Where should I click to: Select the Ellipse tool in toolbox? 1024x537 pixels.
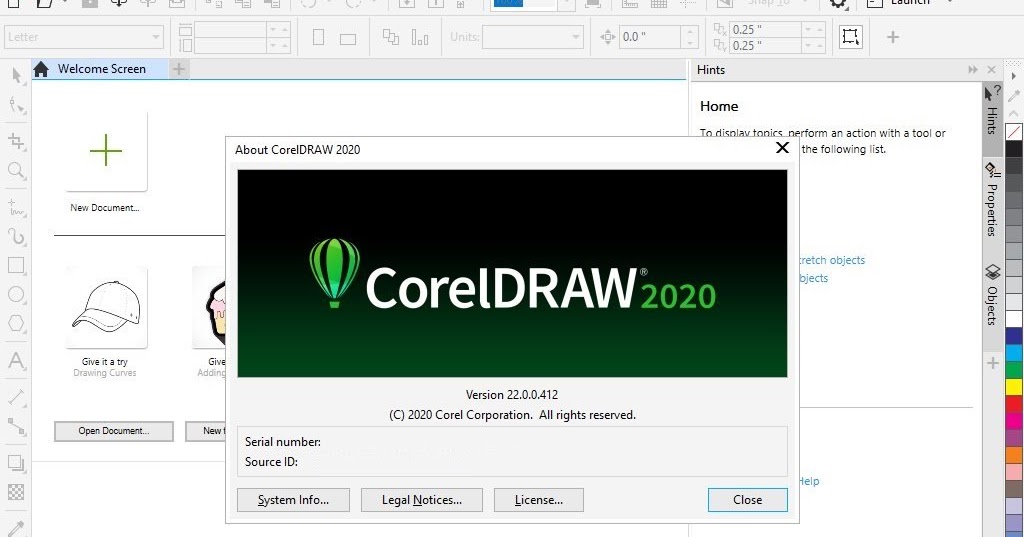(16, 295)
